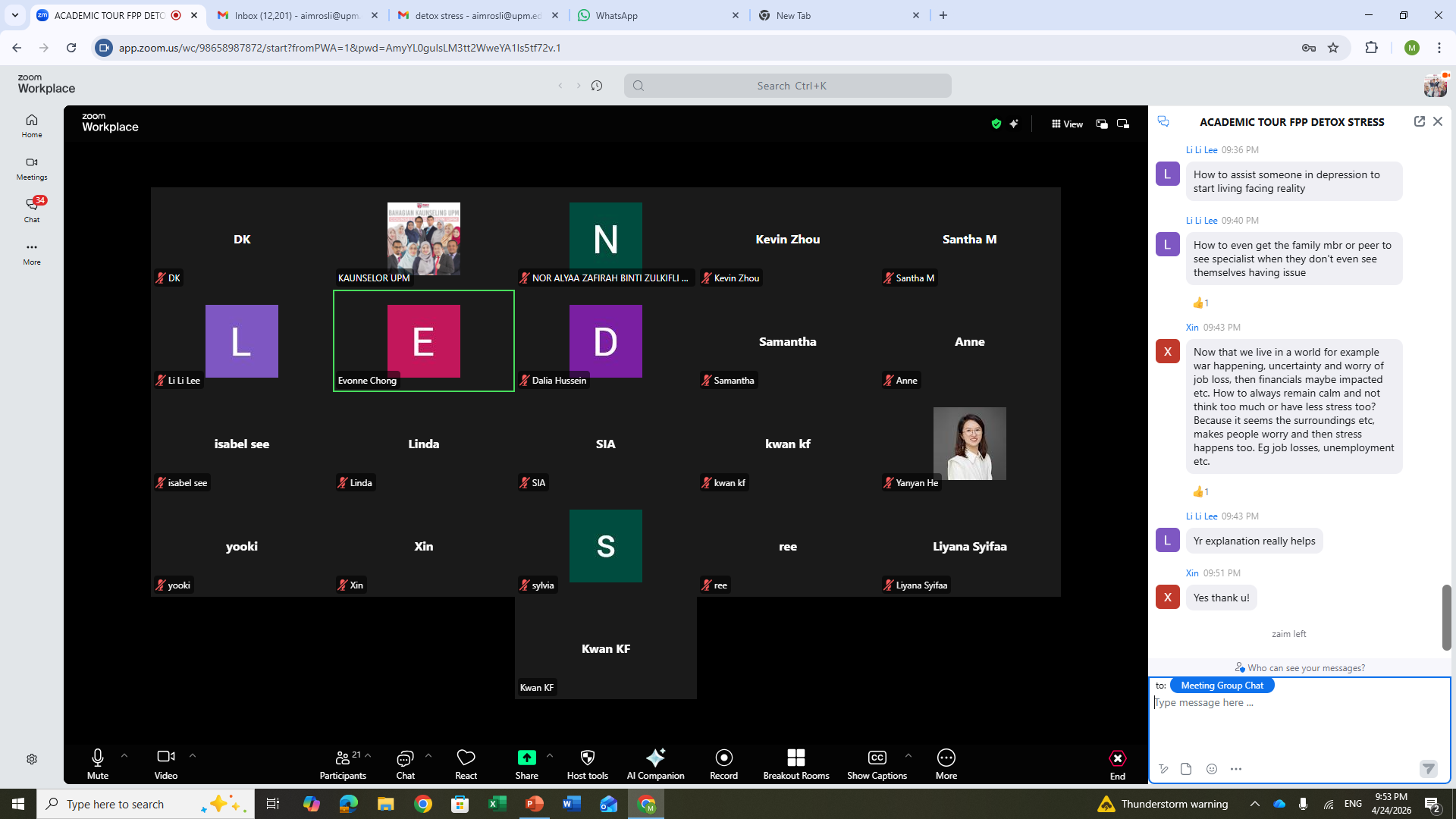This screenshot has width=1456, height=819.
Task: Click chat bubbles icon in chat header
Action: click(x=1163, y=121)
